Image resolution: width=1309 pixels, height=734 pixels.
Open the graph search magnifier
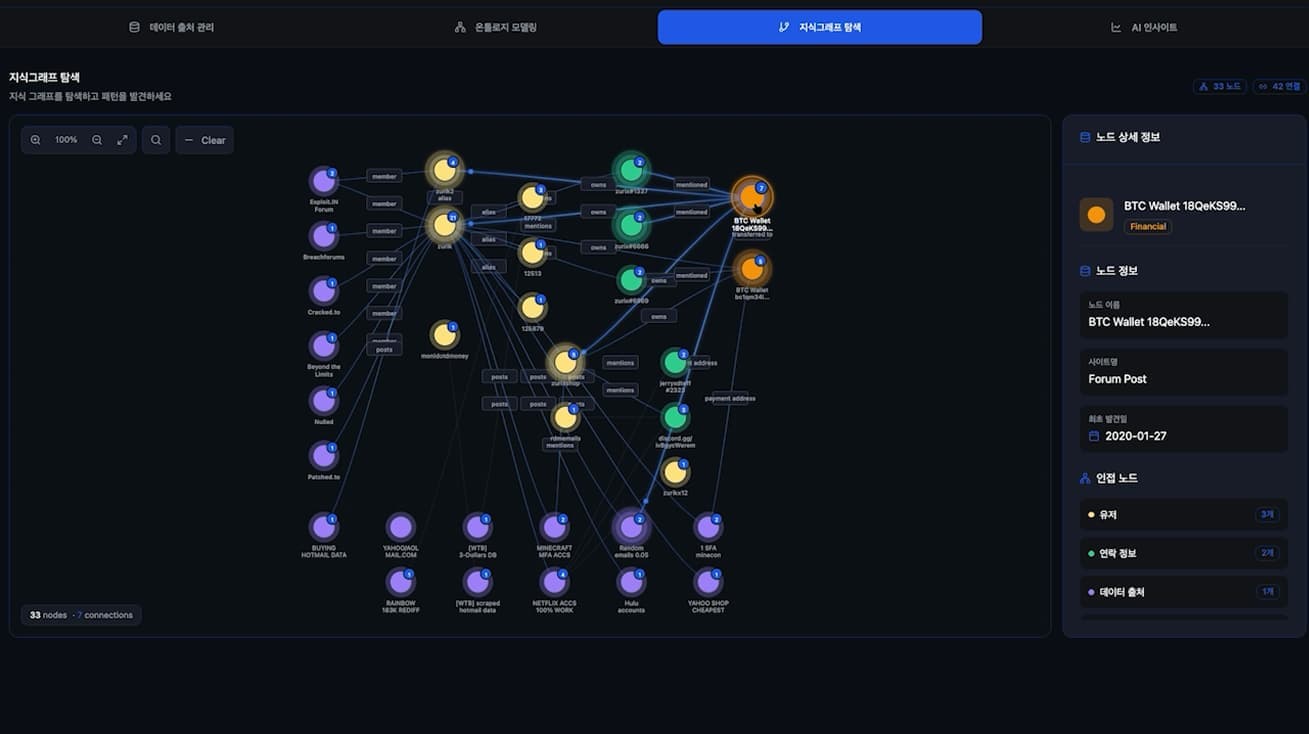(156, 140)
